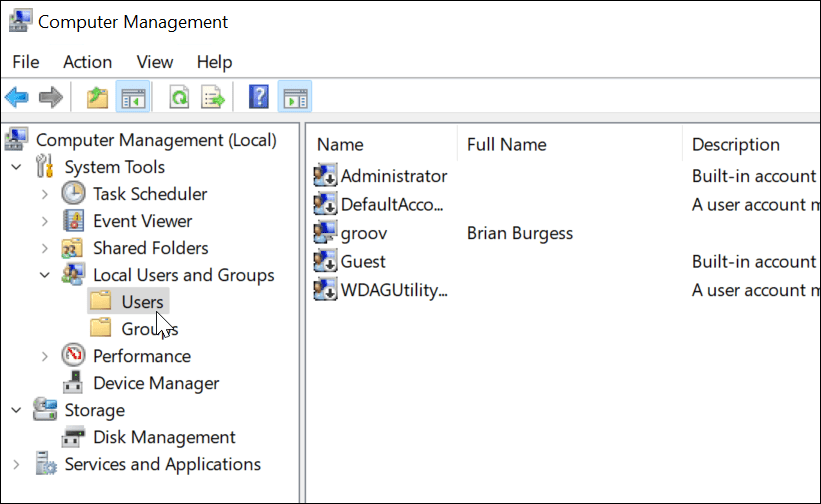Click the Description column header

tap(735, 145)
